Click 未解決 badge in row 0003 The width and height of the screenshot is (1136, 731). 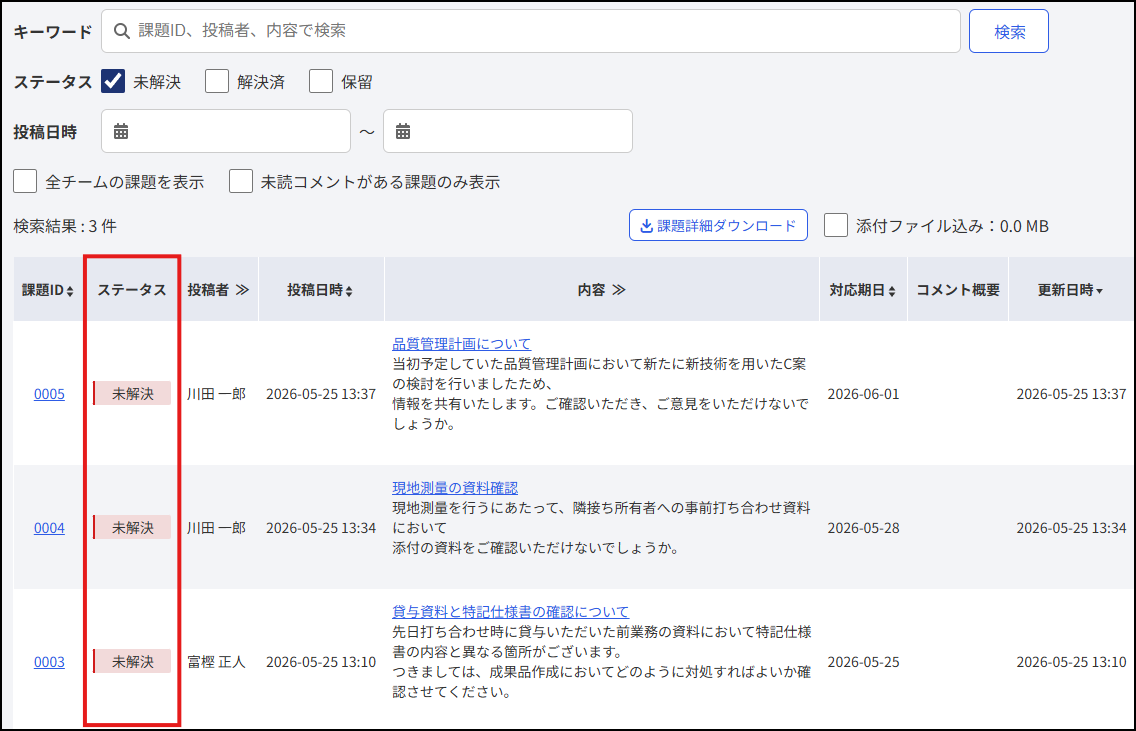(133, 661)
